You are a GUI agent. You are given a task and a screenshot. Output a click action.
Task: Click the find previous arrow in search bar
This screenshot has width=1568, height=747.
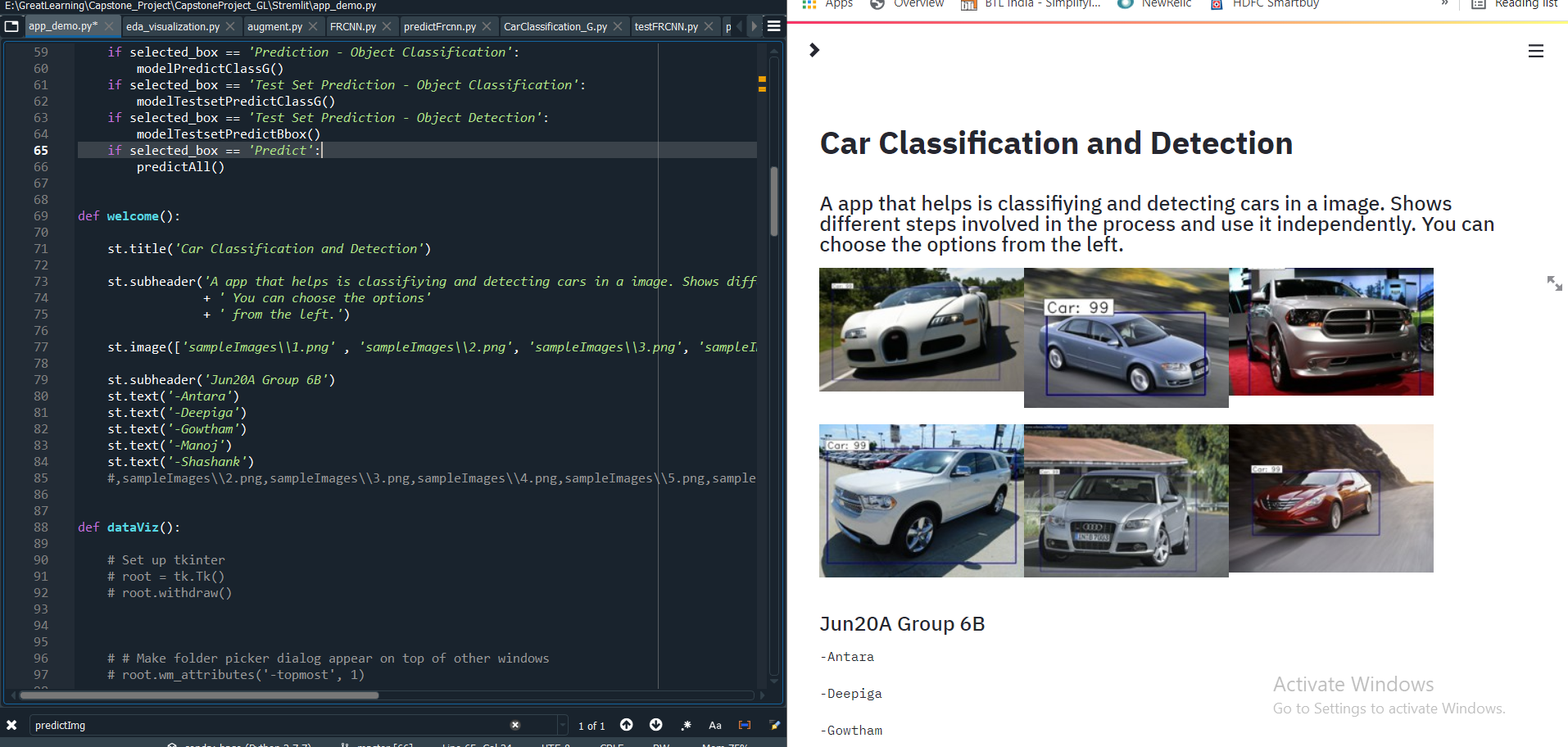coord(627,725)
